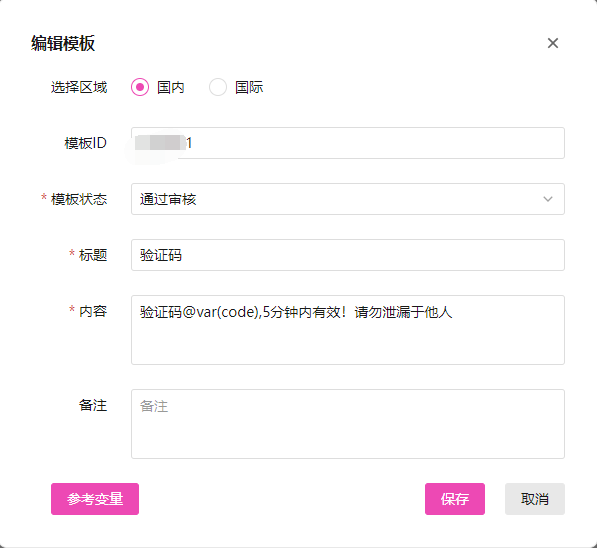Click into the 标题 field containing 验证码
Screen dimensions: 597x548
tap(348, 255)
